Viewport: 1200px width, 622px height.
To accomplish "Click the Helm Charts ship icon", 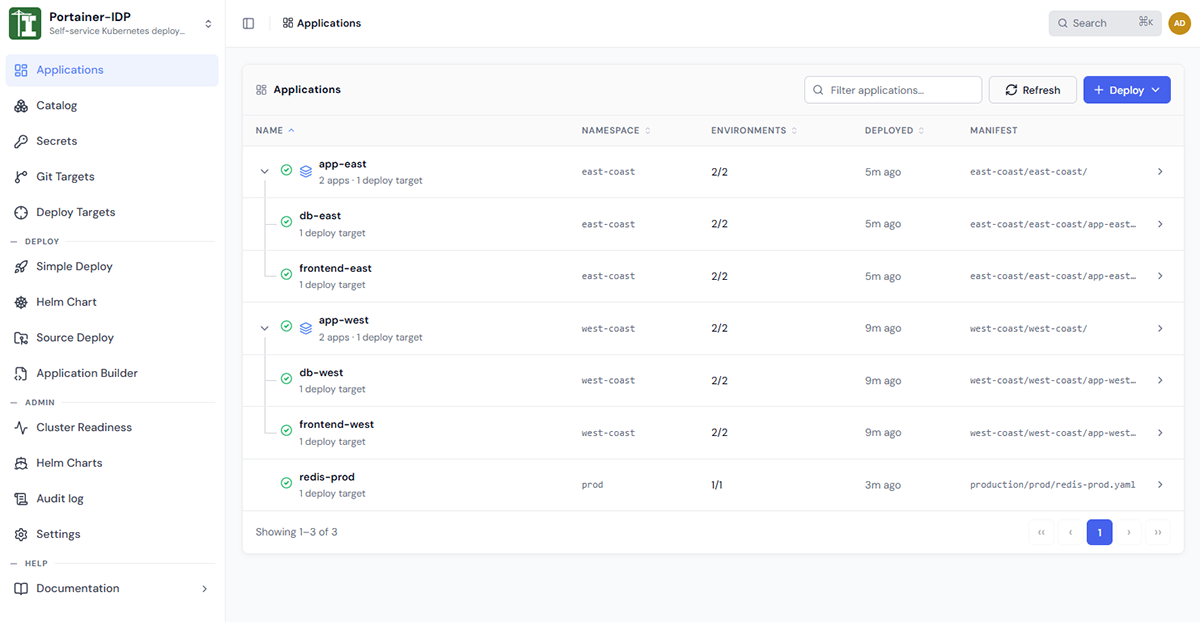I will coord(21,463).
